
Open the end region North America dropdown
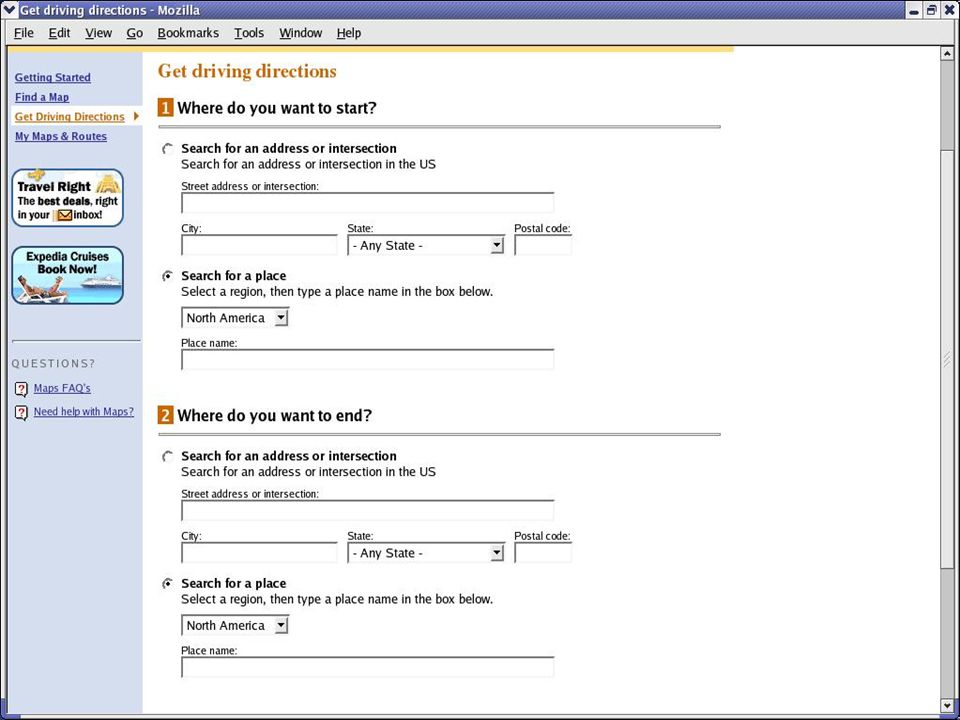(234, 626)
